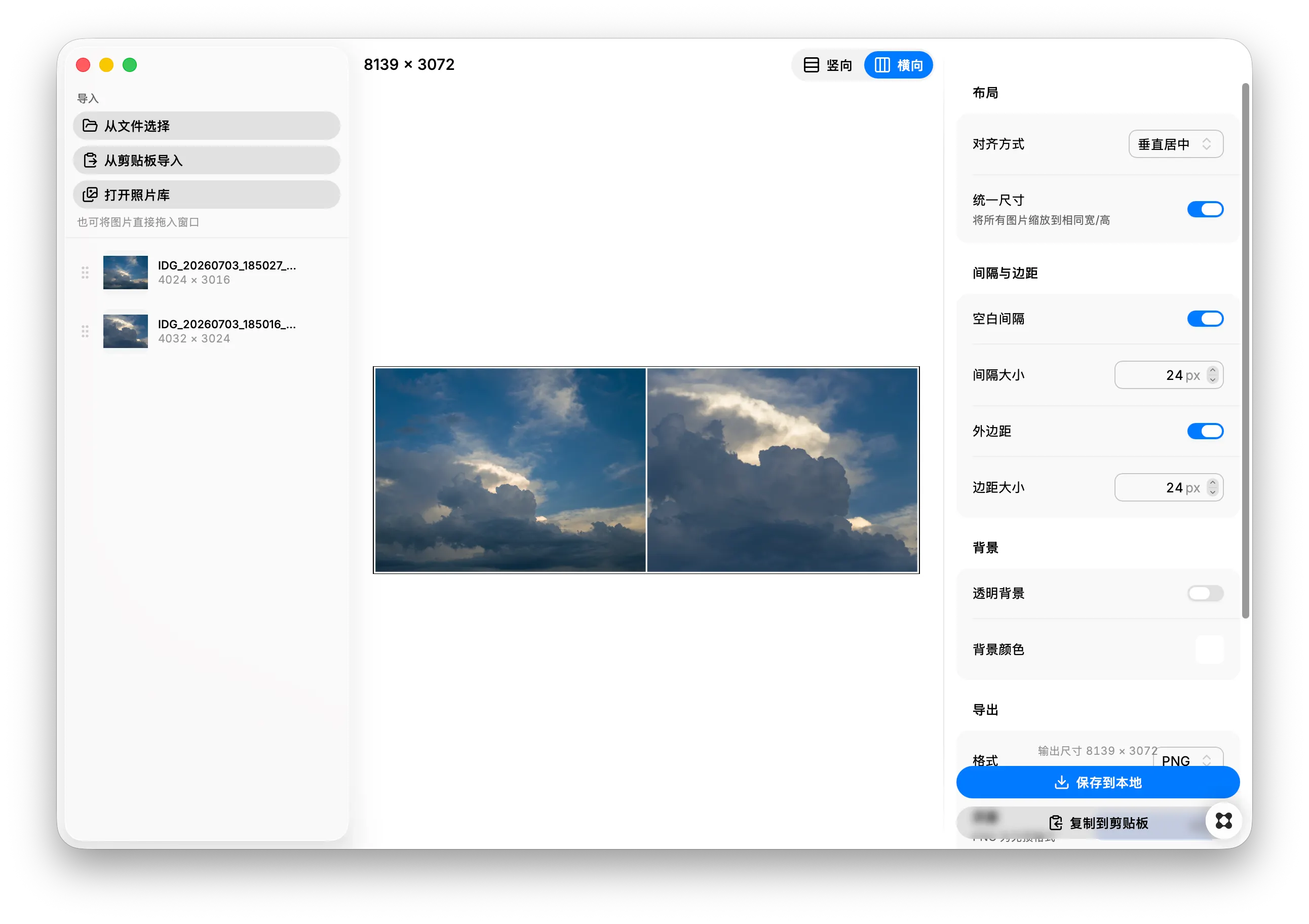
Task: Click 保存到本地 button
Action: (1097, 783)
